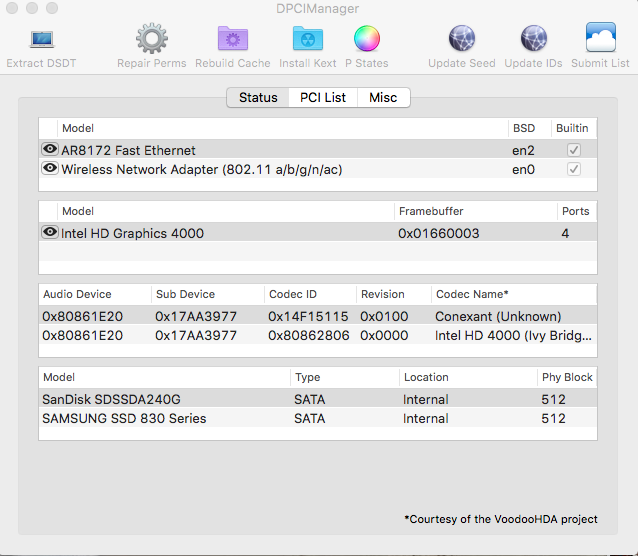Click the Update IDs globe icon
The height and width of the screenshot is (556, 638).
(533, 40)
